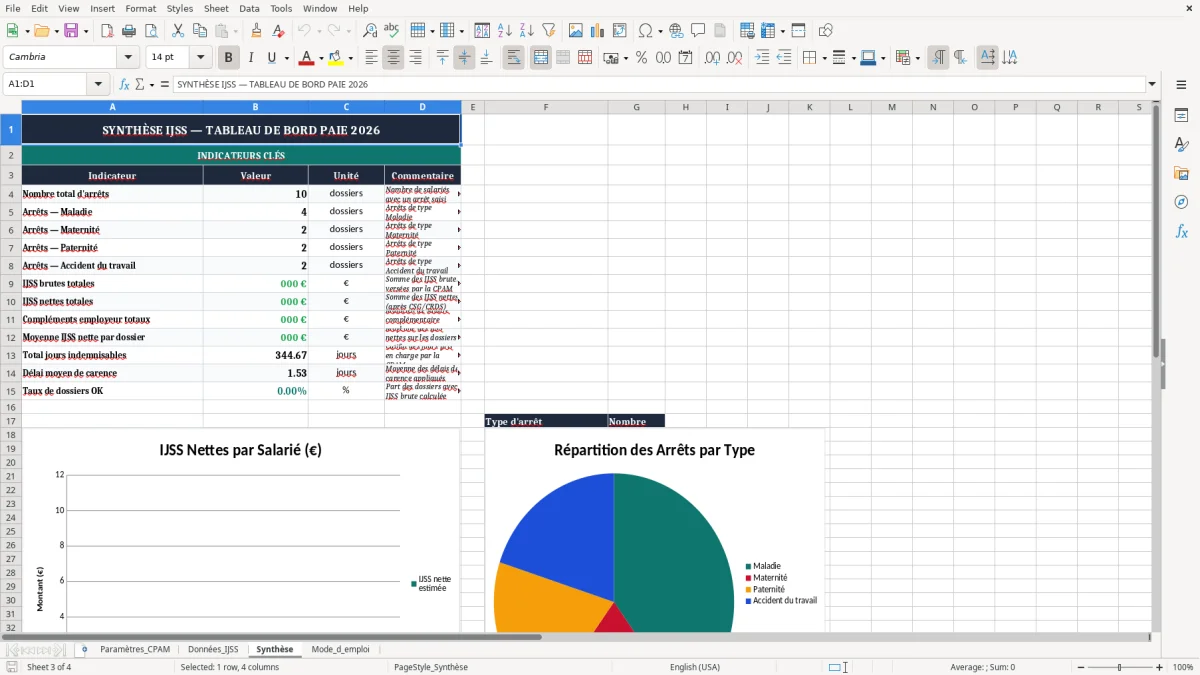Click the Clone Formatting paintbrush icon

point(257,31)
